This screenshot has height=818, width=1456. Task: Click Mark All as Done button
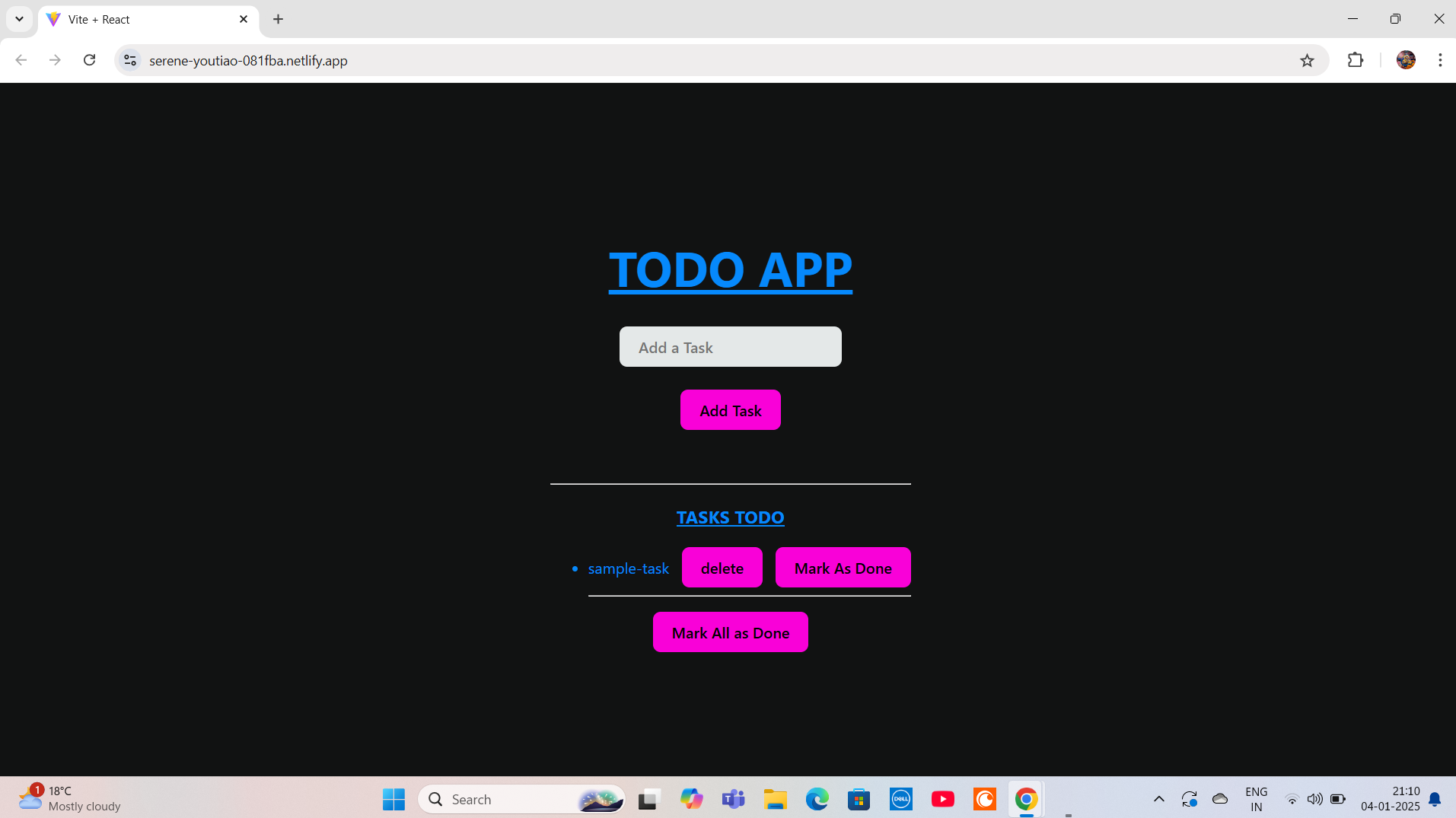point(730,632)
